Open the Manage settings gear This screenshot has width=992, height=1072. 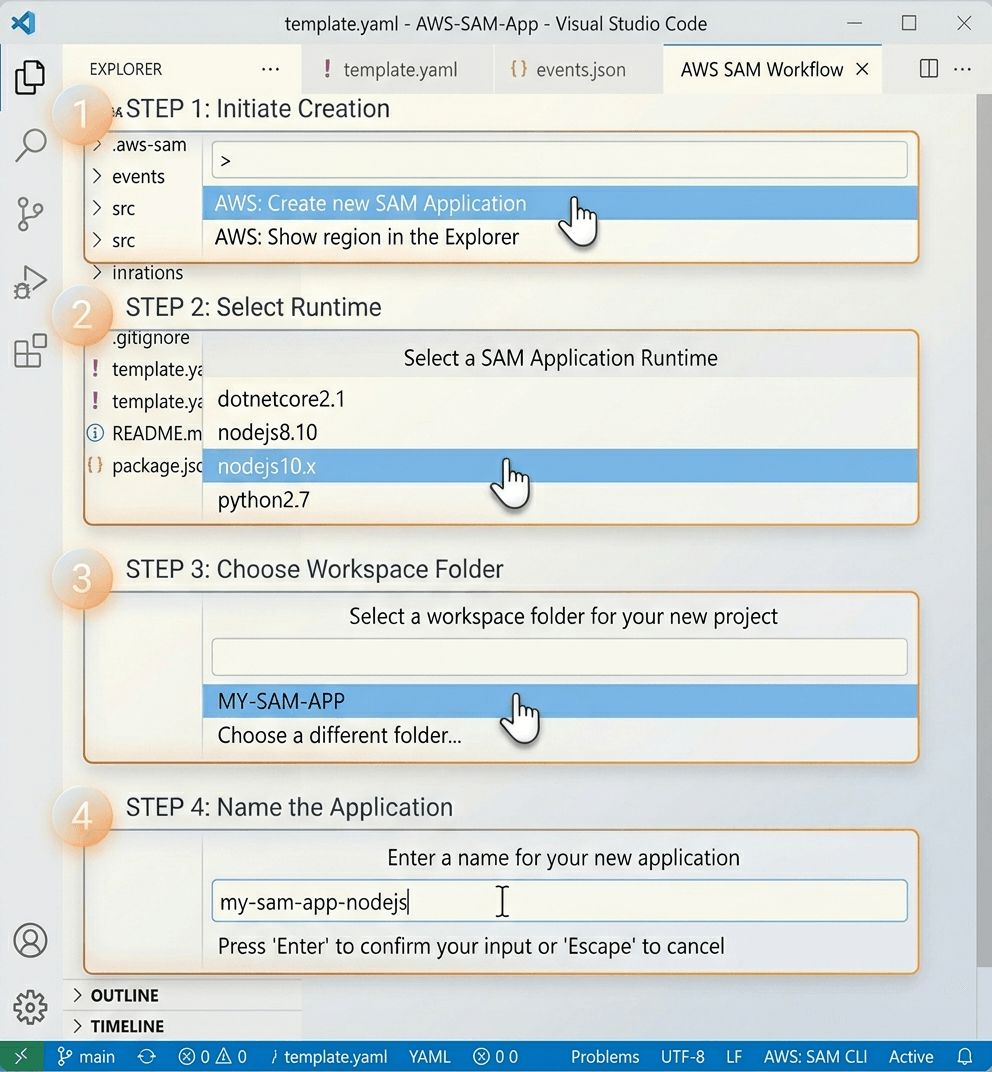coord(31,1008)
